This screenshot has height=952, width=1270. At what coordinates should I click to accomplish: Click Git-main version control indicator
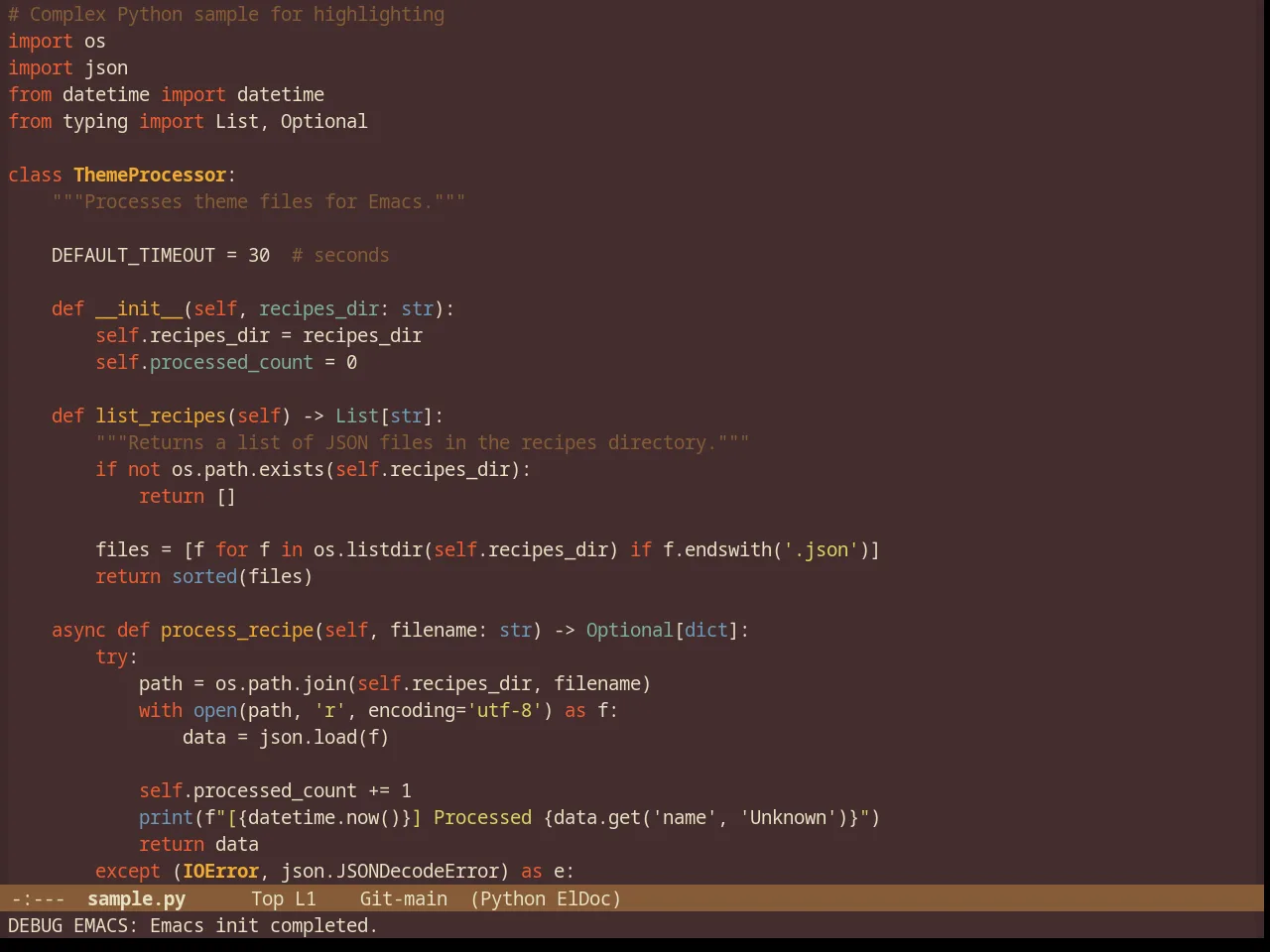403,898
